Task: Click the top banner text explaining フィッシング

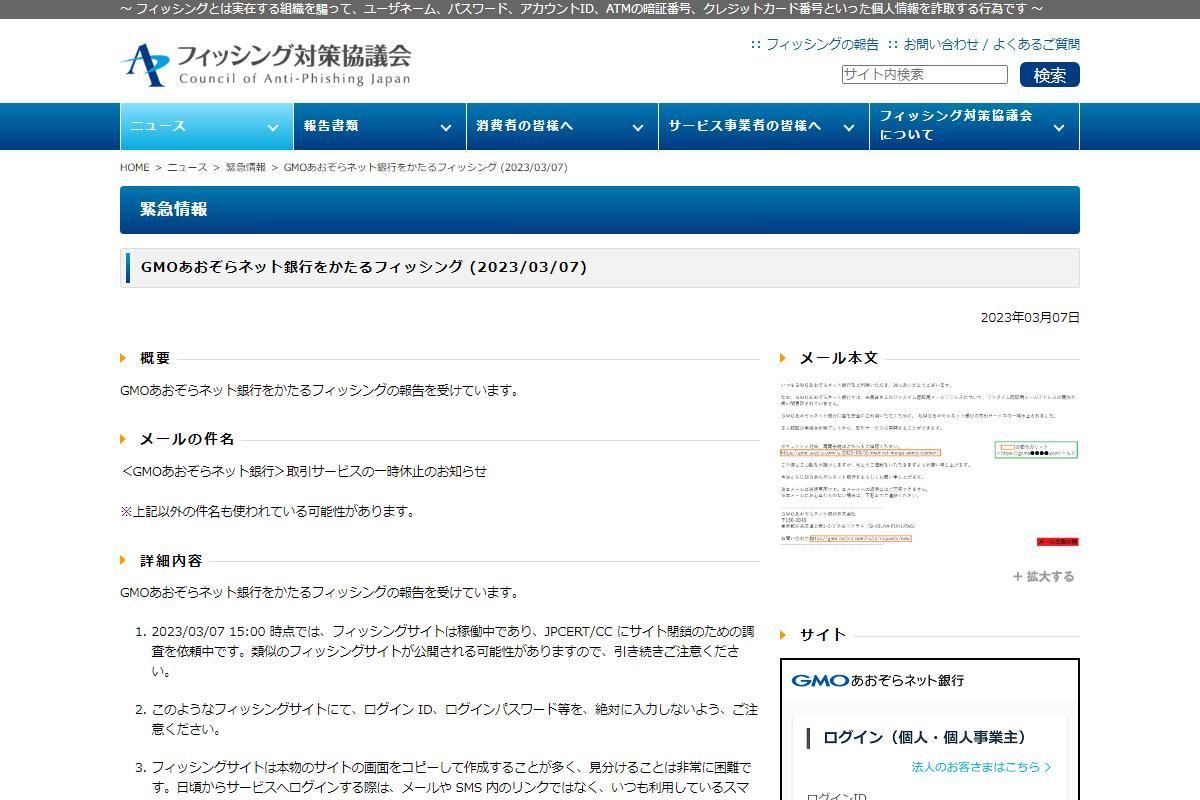Action: click(x=581, y=9)
